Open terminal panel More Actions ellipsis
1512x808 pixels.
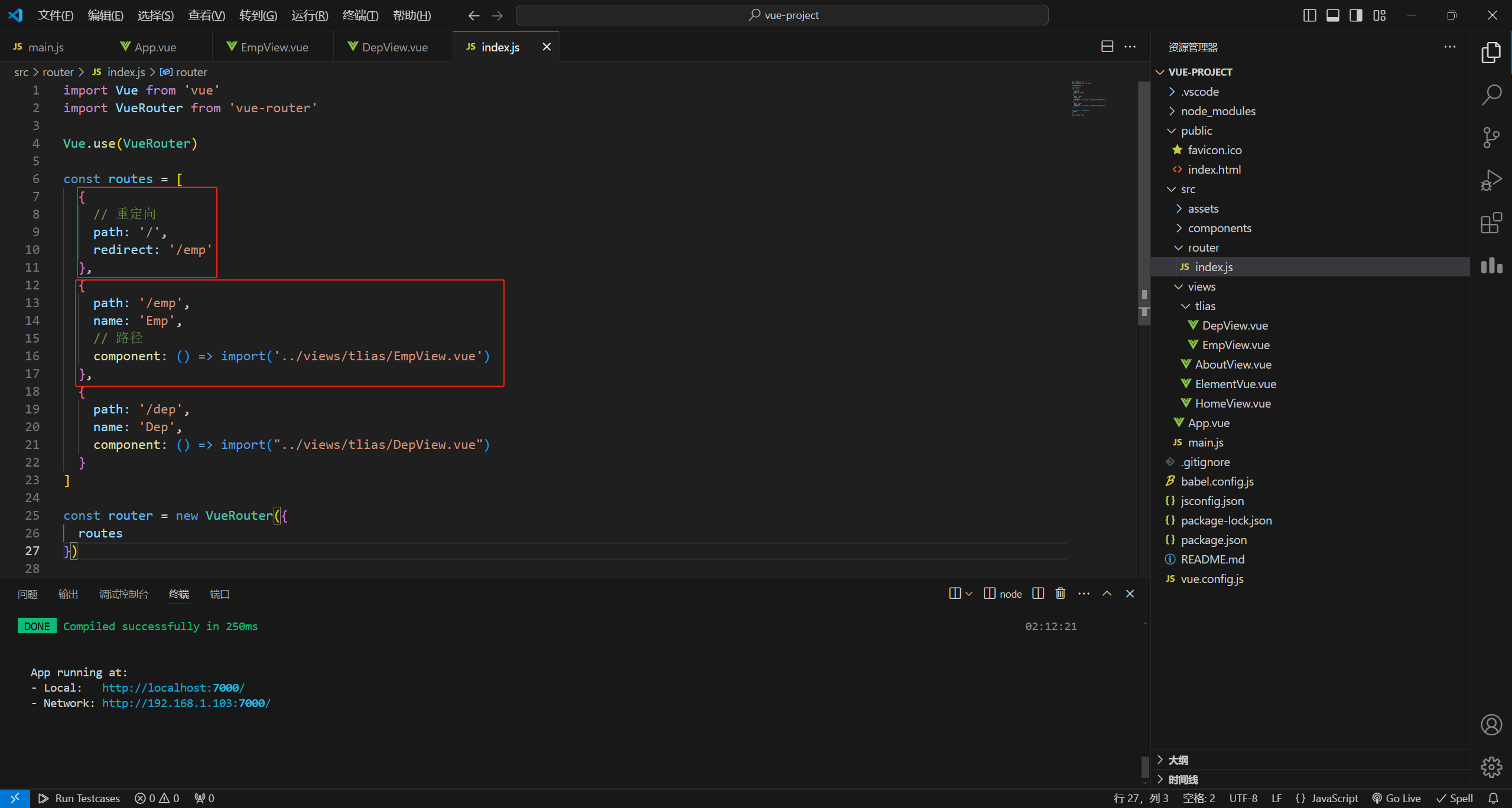[1084, 594]
